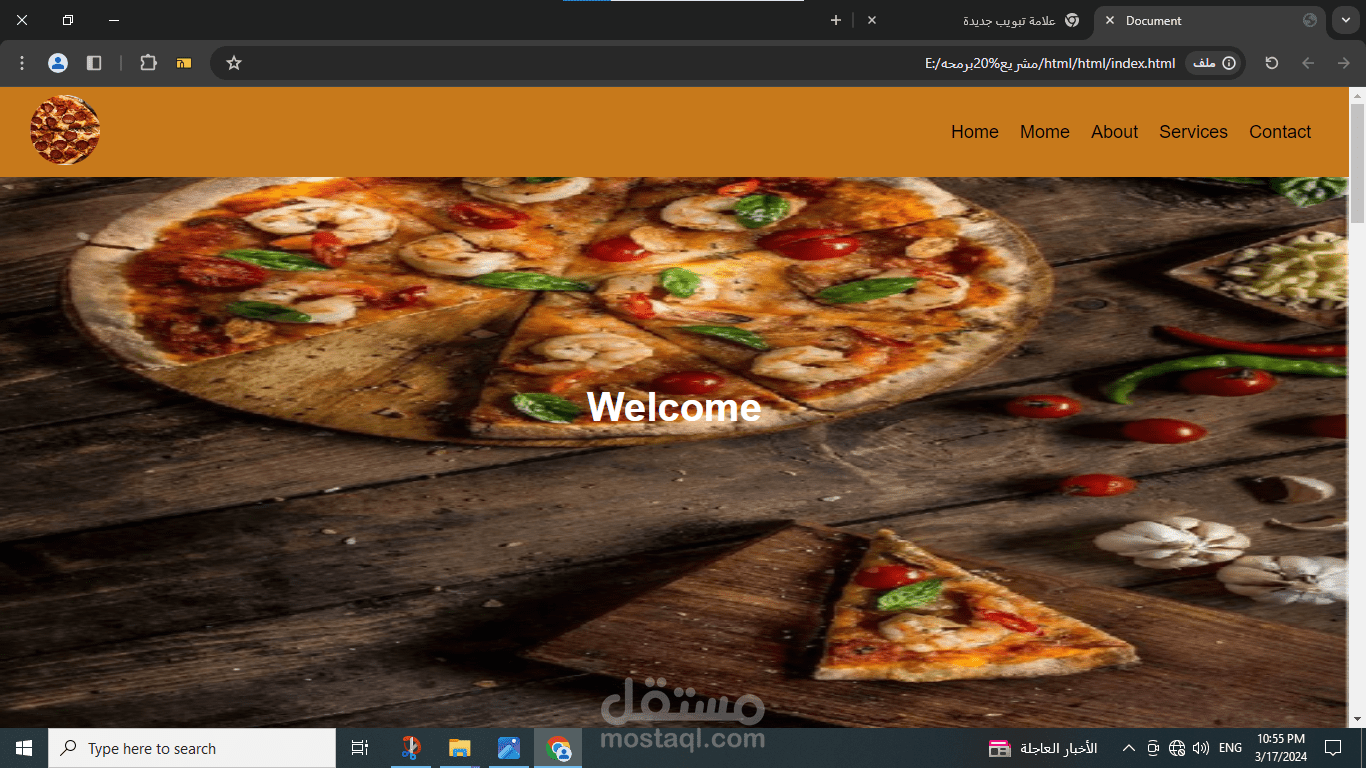Open the Snipping Tool taskbar icon

pos(411,748)
